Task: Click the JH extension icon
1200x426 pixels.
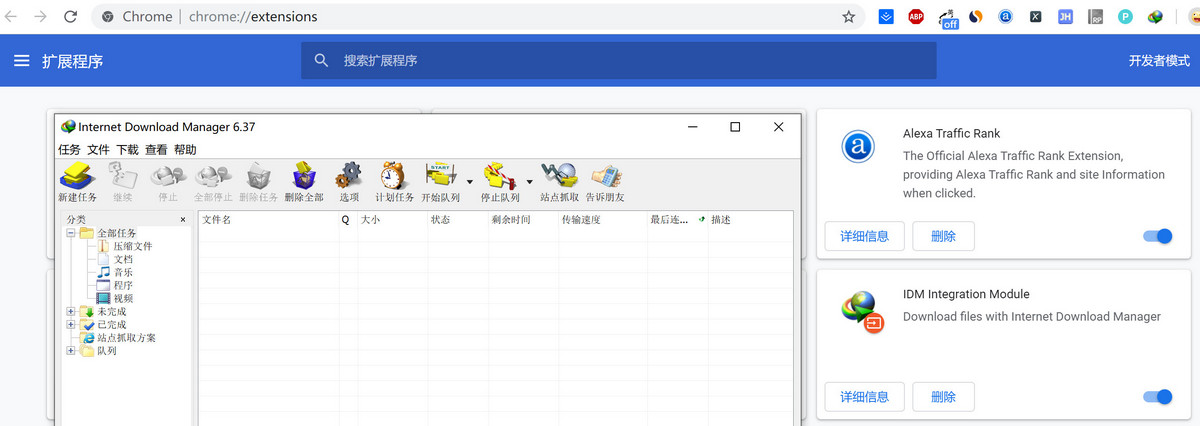Action: [1066, 17]
